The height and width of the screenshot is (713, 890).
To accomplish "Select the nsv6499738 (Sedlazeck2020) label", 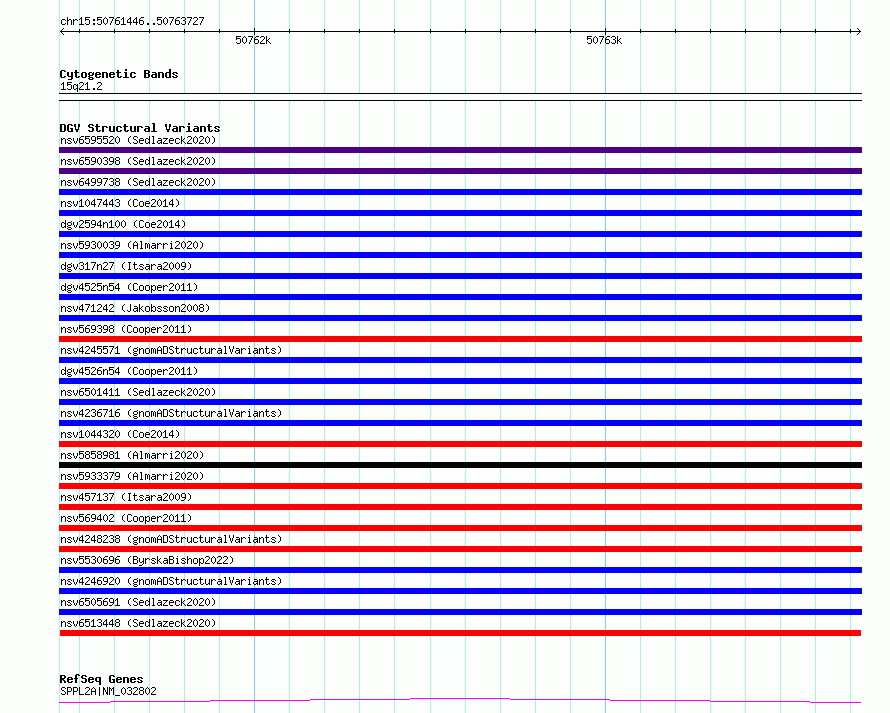I will point(138,182).
